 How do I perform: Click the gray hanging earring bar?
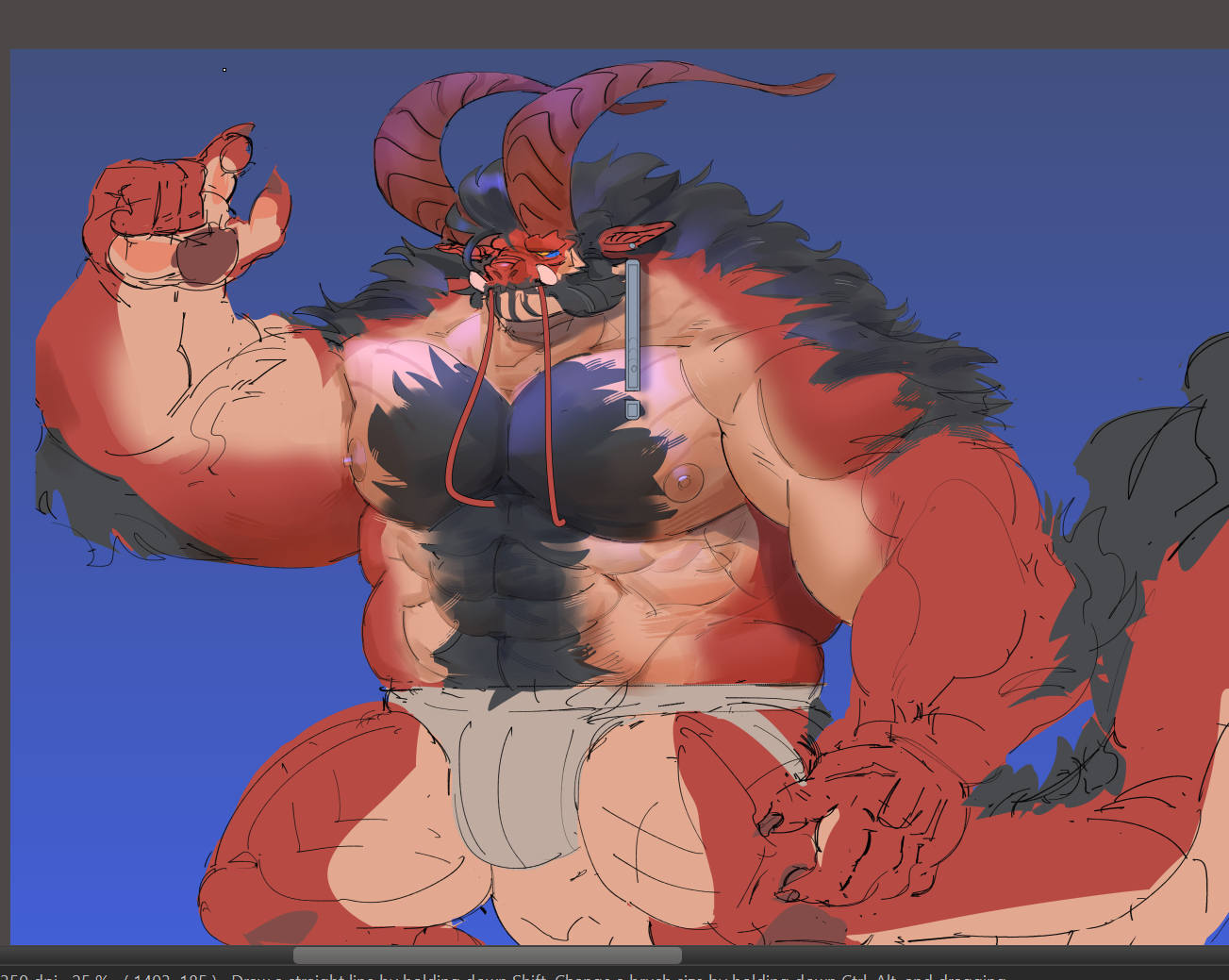pos(632,325)
